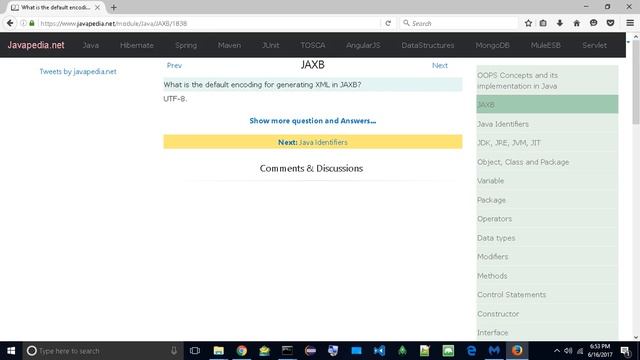The width and height of the screenshot is (640, 360).
Task: Open the yellow 'Next: Java Identifiers' bar
Action: pyautogui.click(x=313, y=142)
